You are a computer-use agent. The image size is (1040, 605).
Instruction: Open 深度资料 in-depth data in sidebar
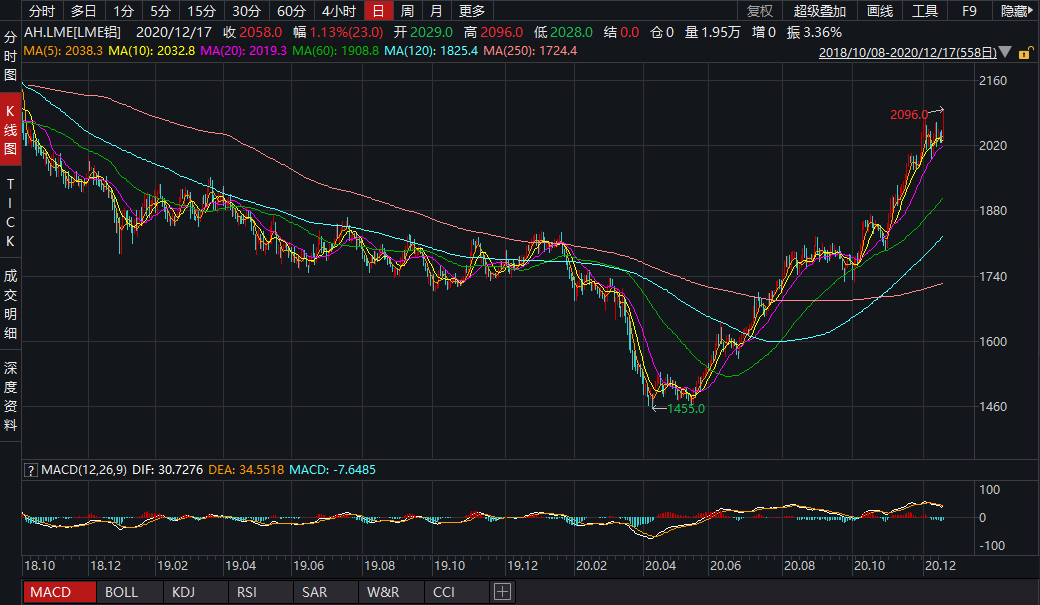coord(10,398)
